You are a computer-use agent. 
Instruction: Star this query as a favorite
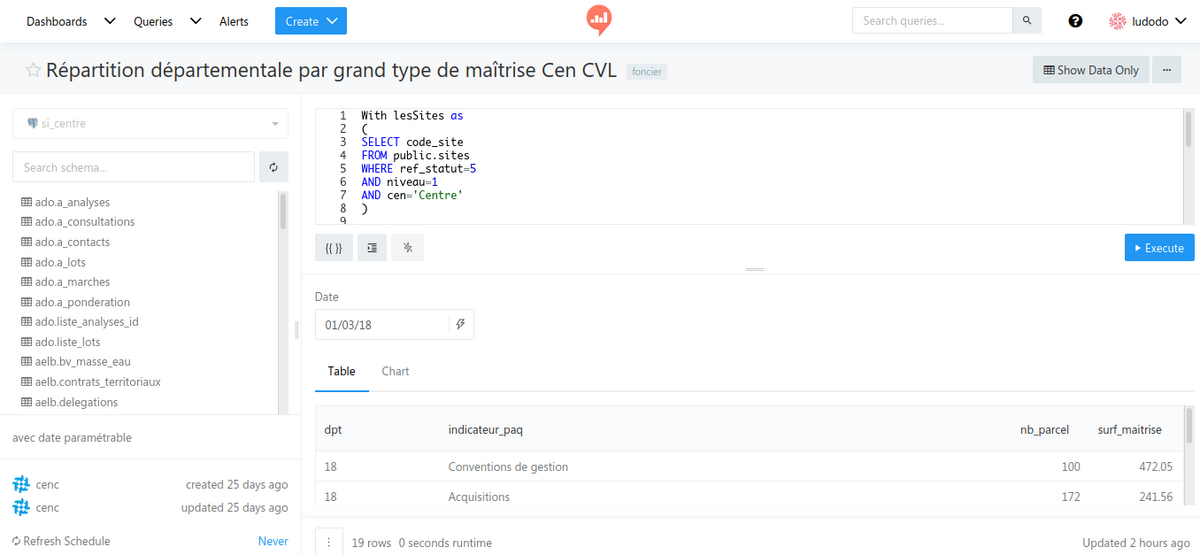(33, 70)
